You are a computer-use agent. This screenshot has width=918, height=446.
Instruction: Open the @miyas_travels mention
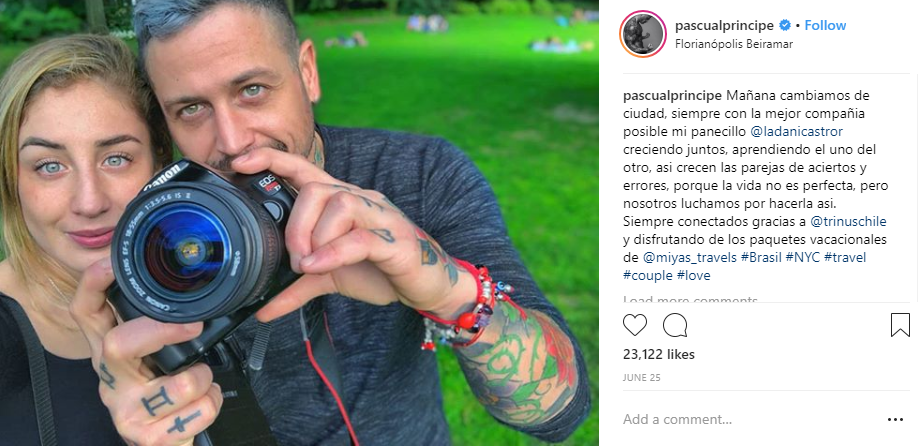689,258
